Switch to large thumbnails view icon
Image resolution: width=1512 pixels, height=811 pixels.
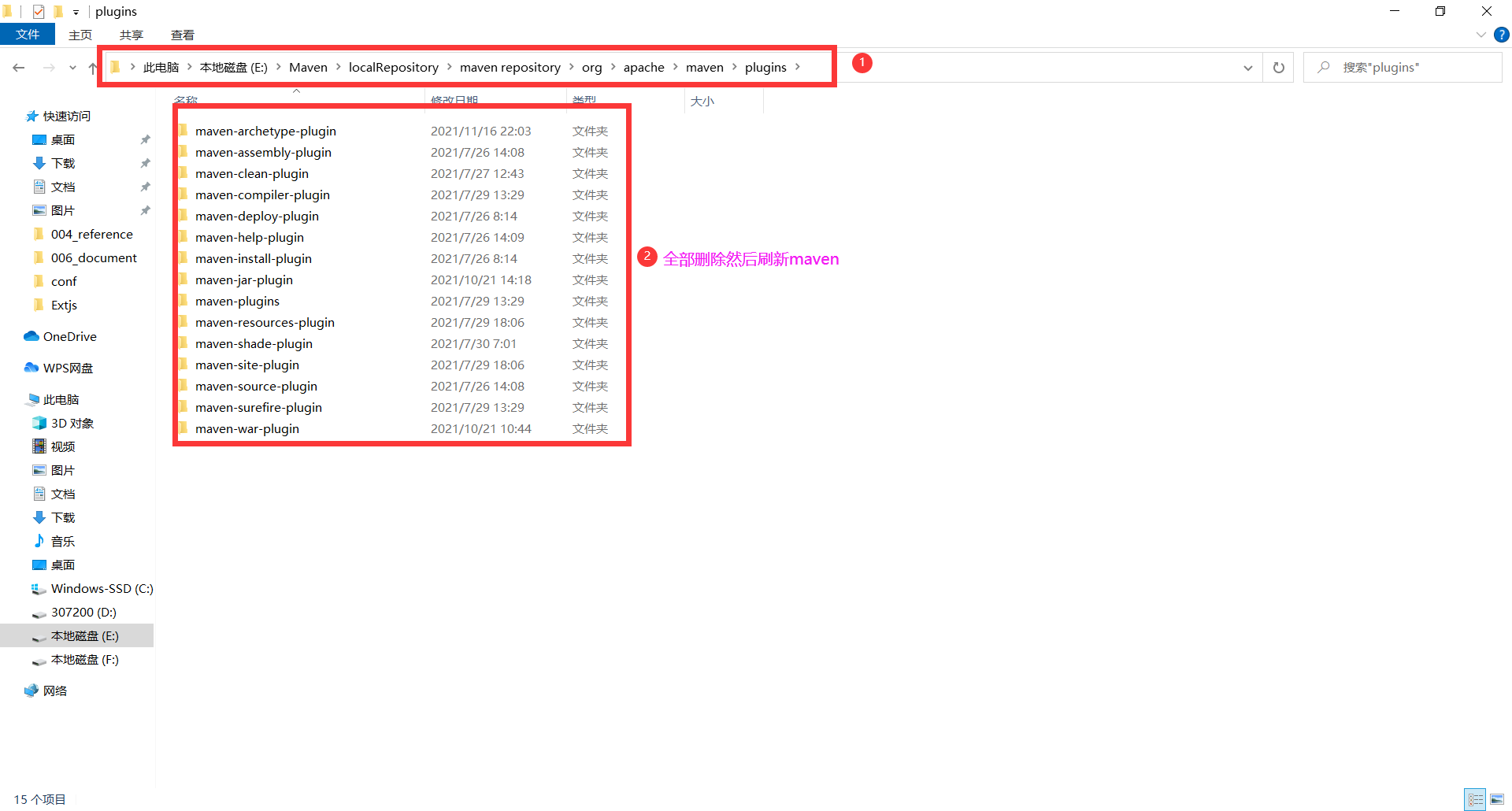coord(1497,799)
